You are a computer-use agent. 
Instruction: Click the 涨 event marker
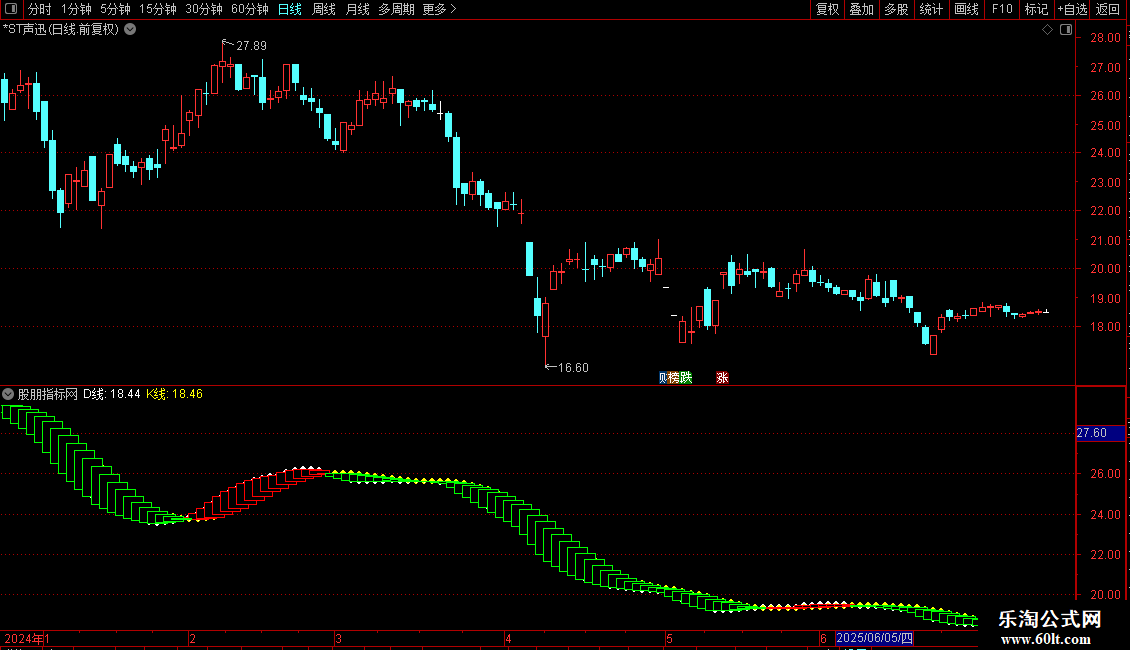pyautogui.click(x=722, y=378)
